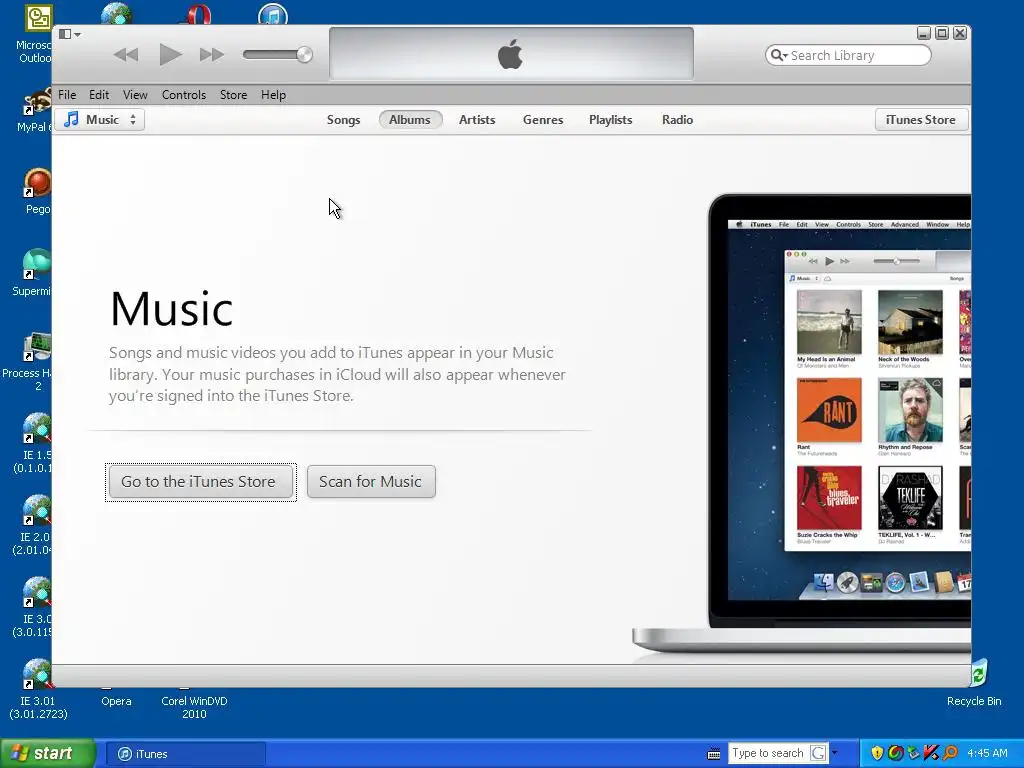Switch to the Artists tab
The height and width of the screenshot is (768, 1024).
click(x=477, y=120)
